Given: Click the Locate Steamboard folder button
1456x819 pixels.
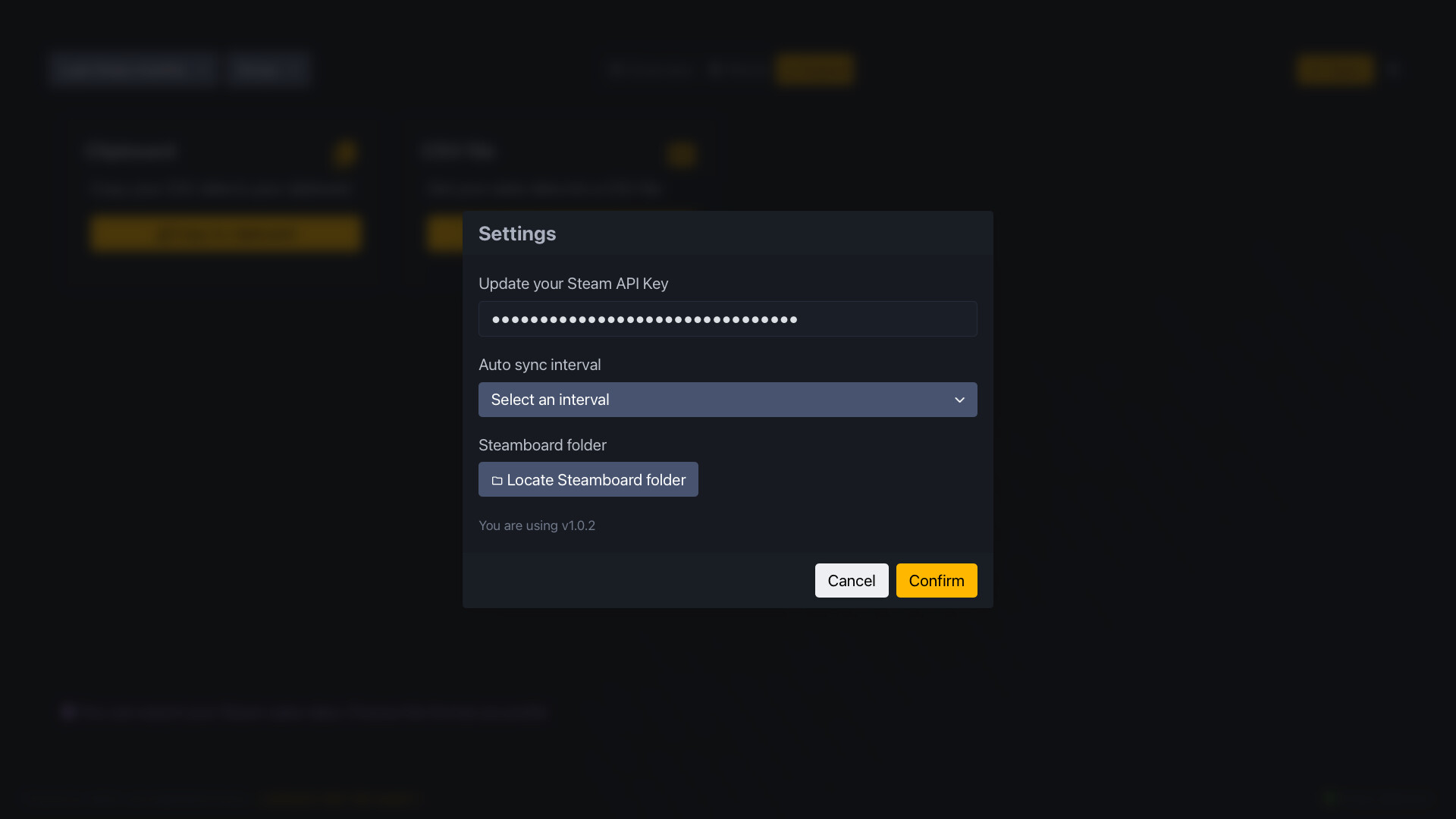Looking at the screenshot, I should coord(588,479).
